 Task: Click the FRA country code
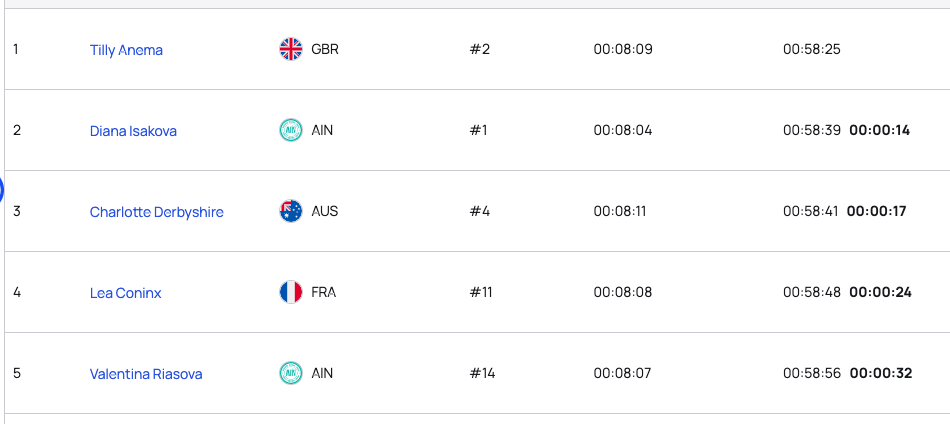(323, 292)
